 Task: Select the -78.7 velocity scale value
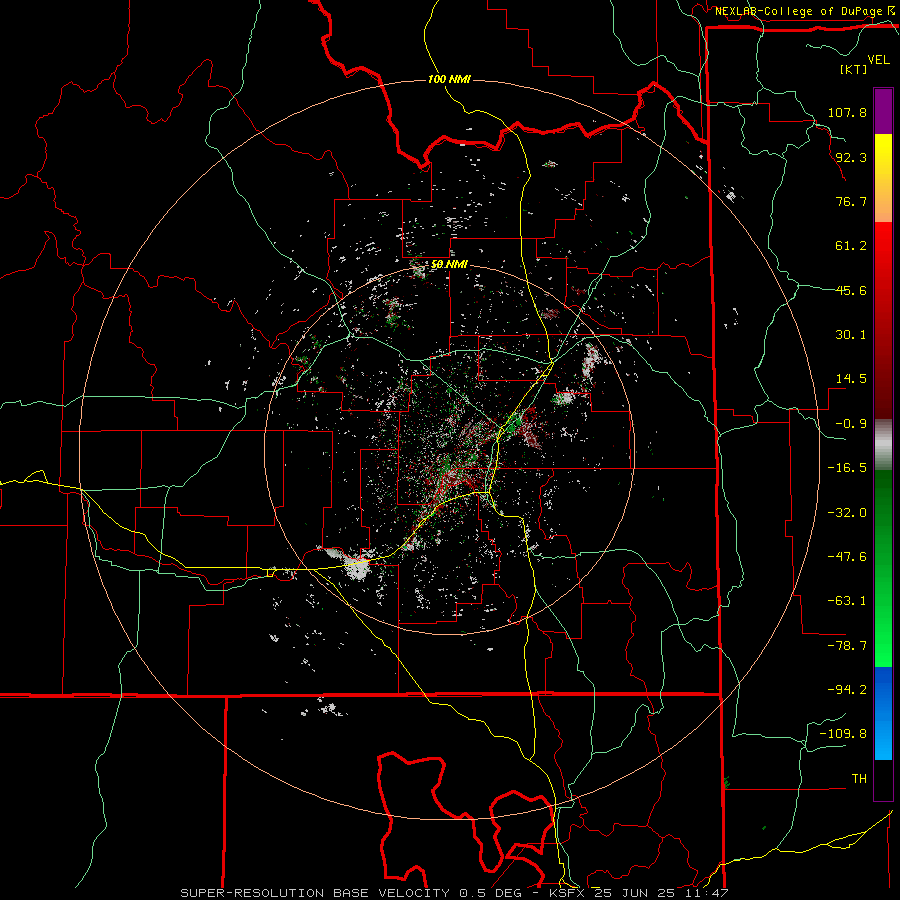(x=847, y=646)
